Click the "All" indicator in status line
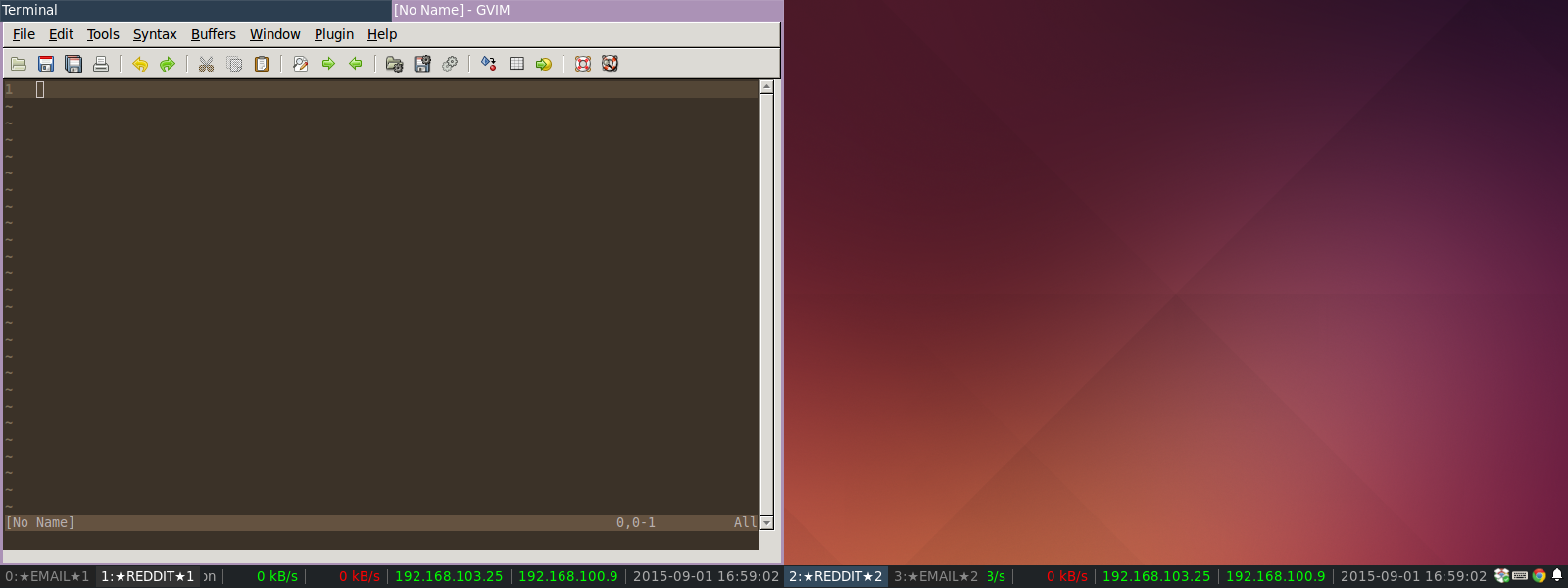 pos(745,523)
